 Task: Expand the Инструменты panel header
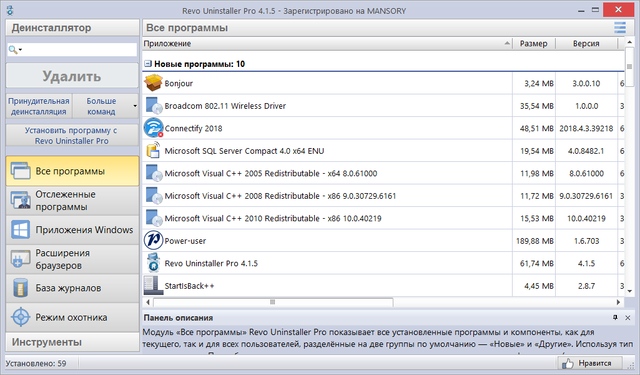72,342
